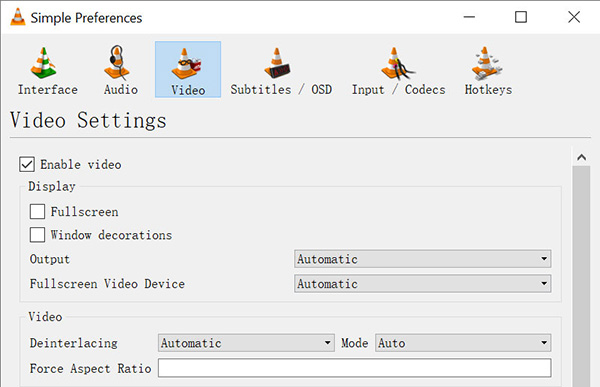600x387 pixels.
Task: Click the Subtitles / OSD tab label
Action: pyautogui.click(x=281, y=90)
